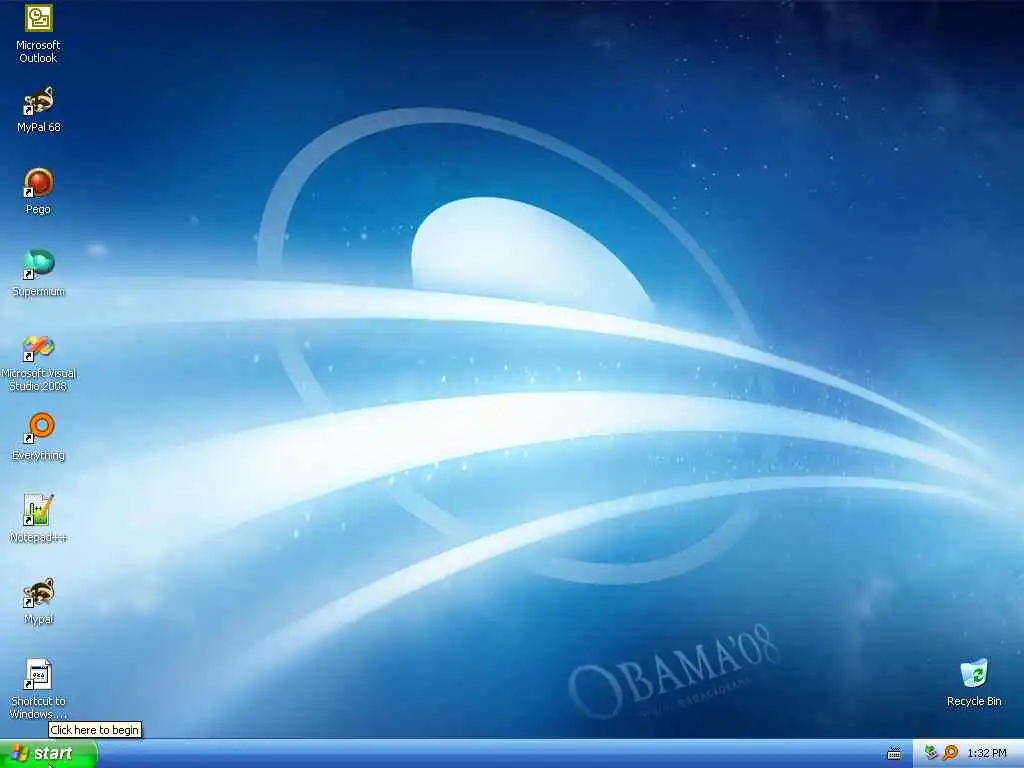This screenshot has height=768, width=1024.
Task: Select the Microsoft Outlook desktop icon
Action: [39, 18]
